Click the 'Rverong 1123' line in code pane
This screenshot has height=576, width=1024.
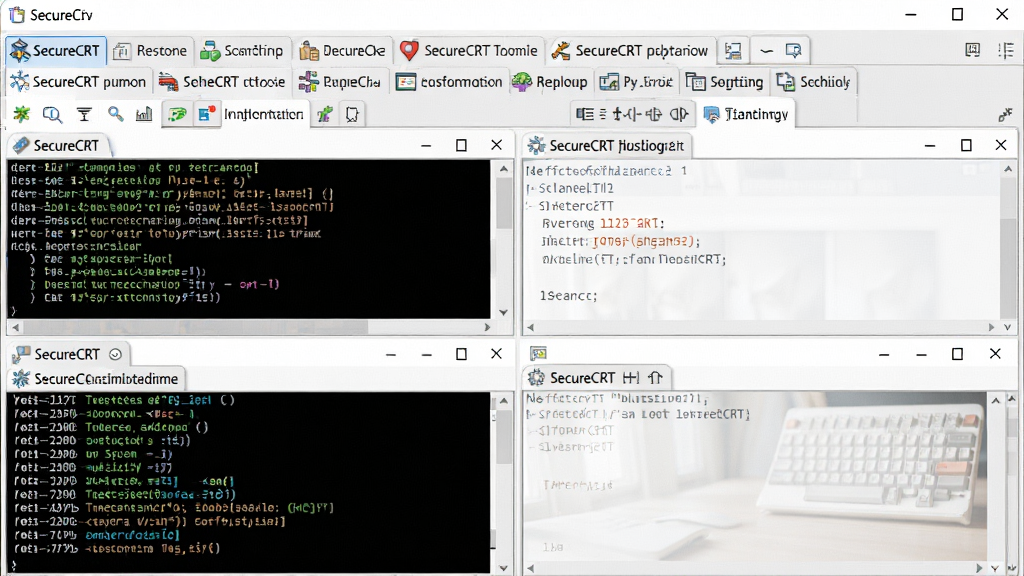[x=603, y=223]
